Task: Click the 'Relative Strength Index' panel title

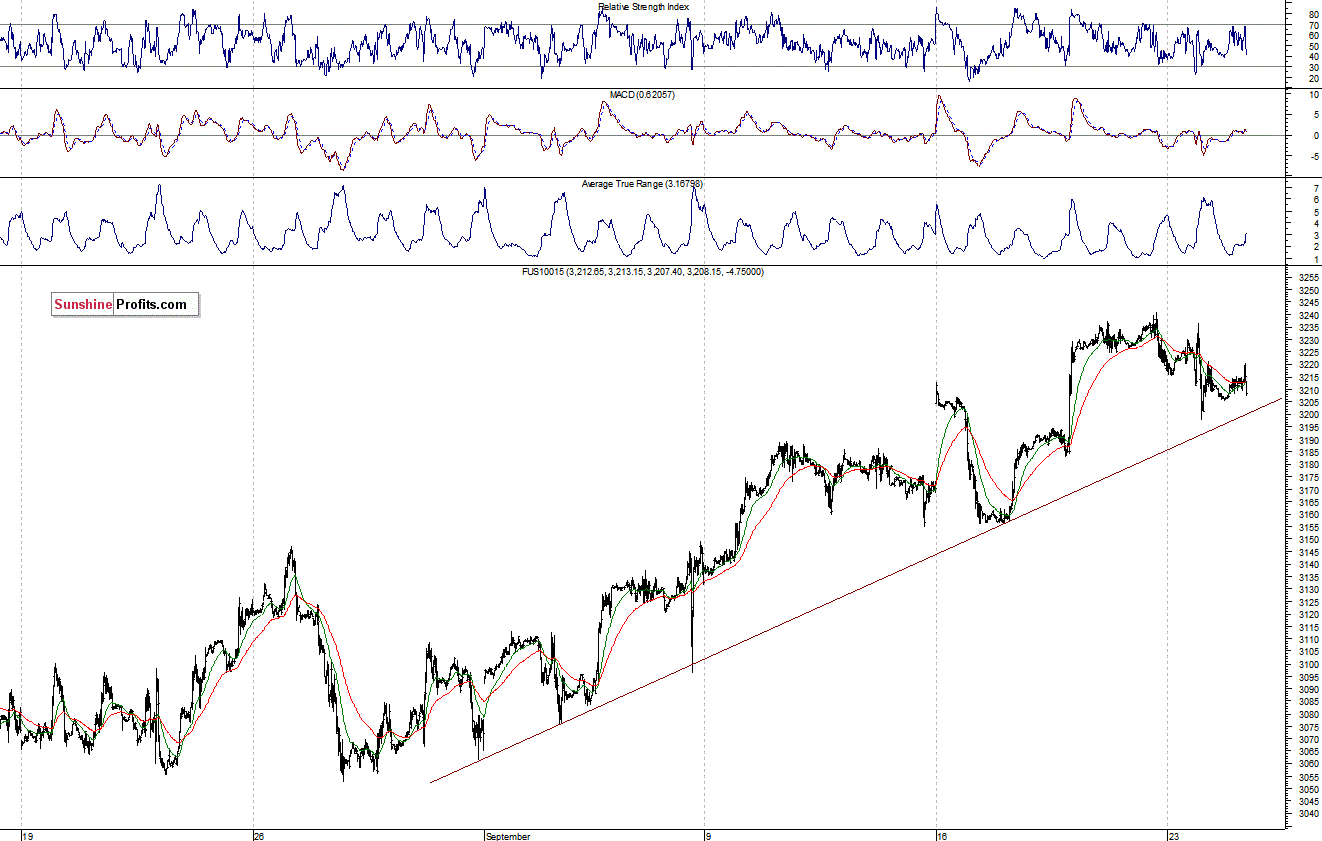Action: click(x=644, y=6)
